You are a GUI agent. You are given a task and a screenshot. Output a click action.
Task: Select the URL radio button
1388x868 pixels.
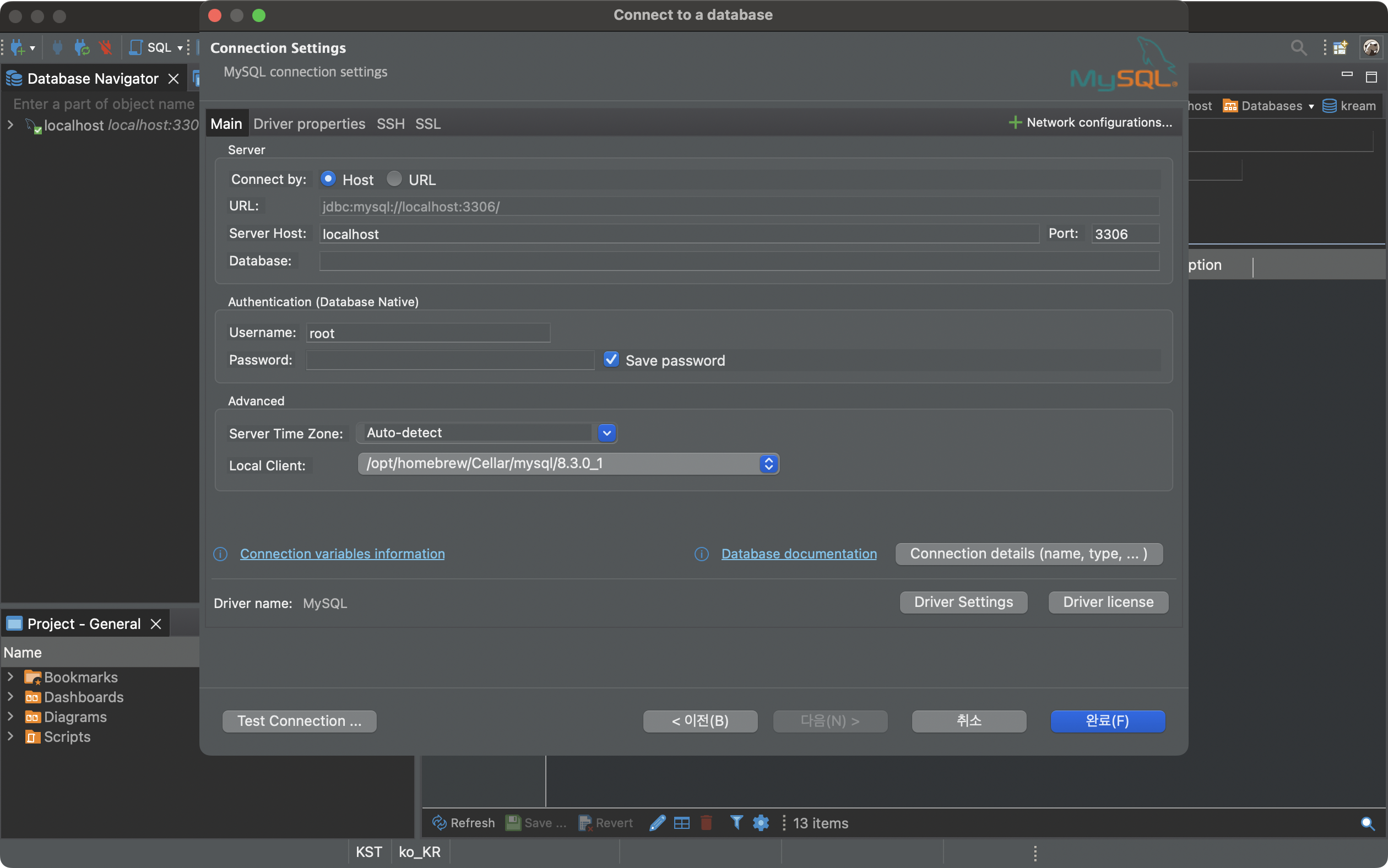point(394,179)
